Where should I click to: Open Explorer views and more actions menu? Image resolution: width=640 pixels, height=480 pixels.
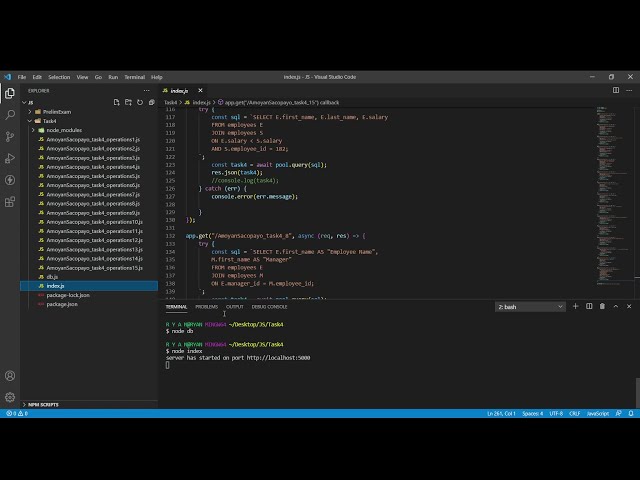pos(147,91)
